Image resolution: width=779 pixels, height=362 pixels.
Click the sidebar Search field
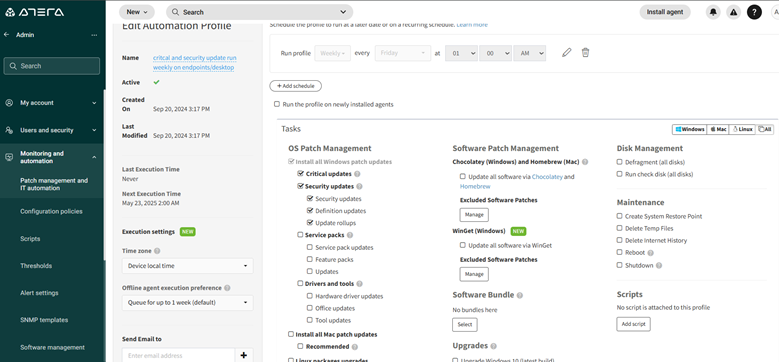pyautogui.click(x=52, y=66)
